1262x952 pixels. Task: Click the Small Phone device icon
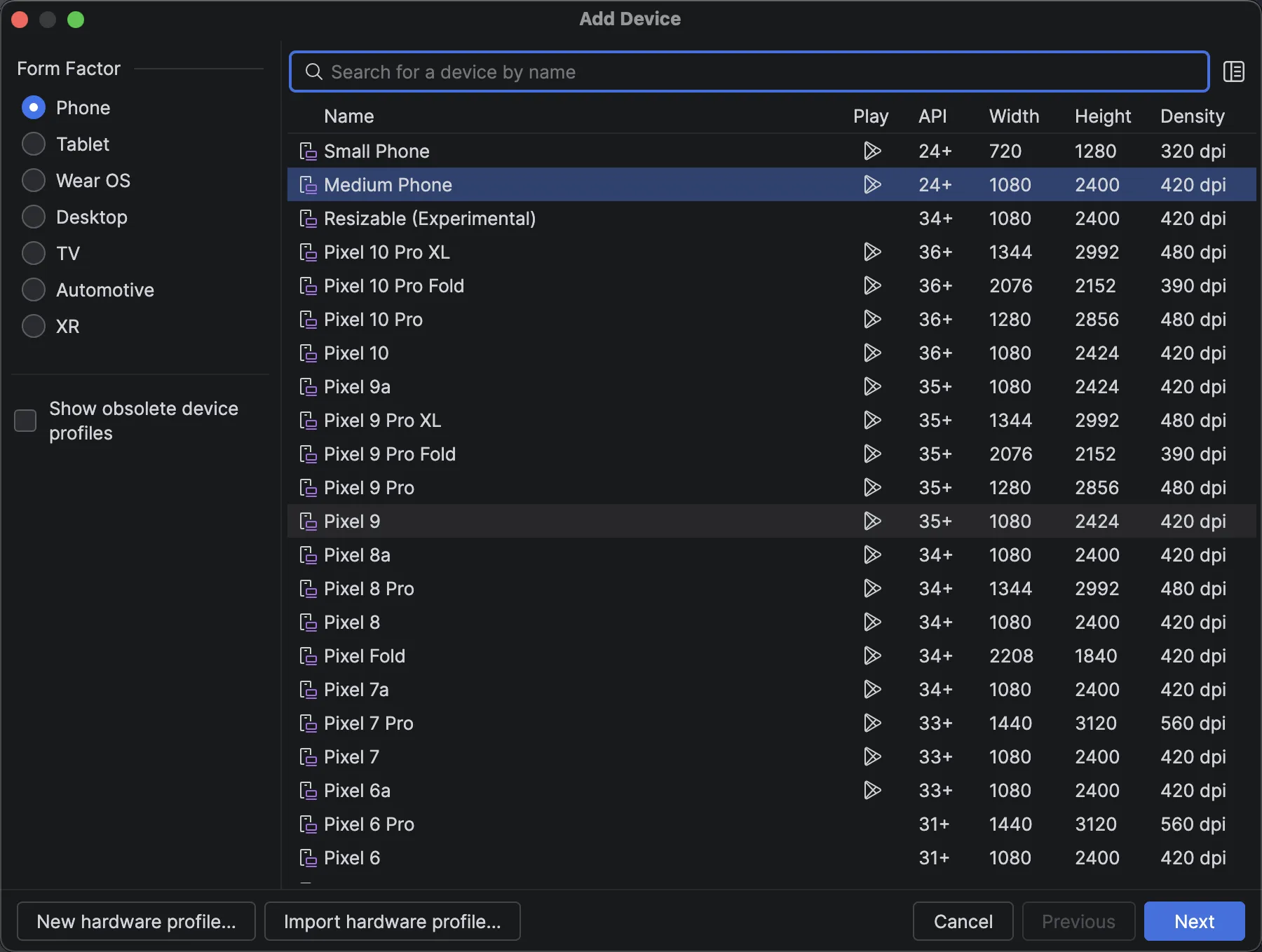pos(308,151)
